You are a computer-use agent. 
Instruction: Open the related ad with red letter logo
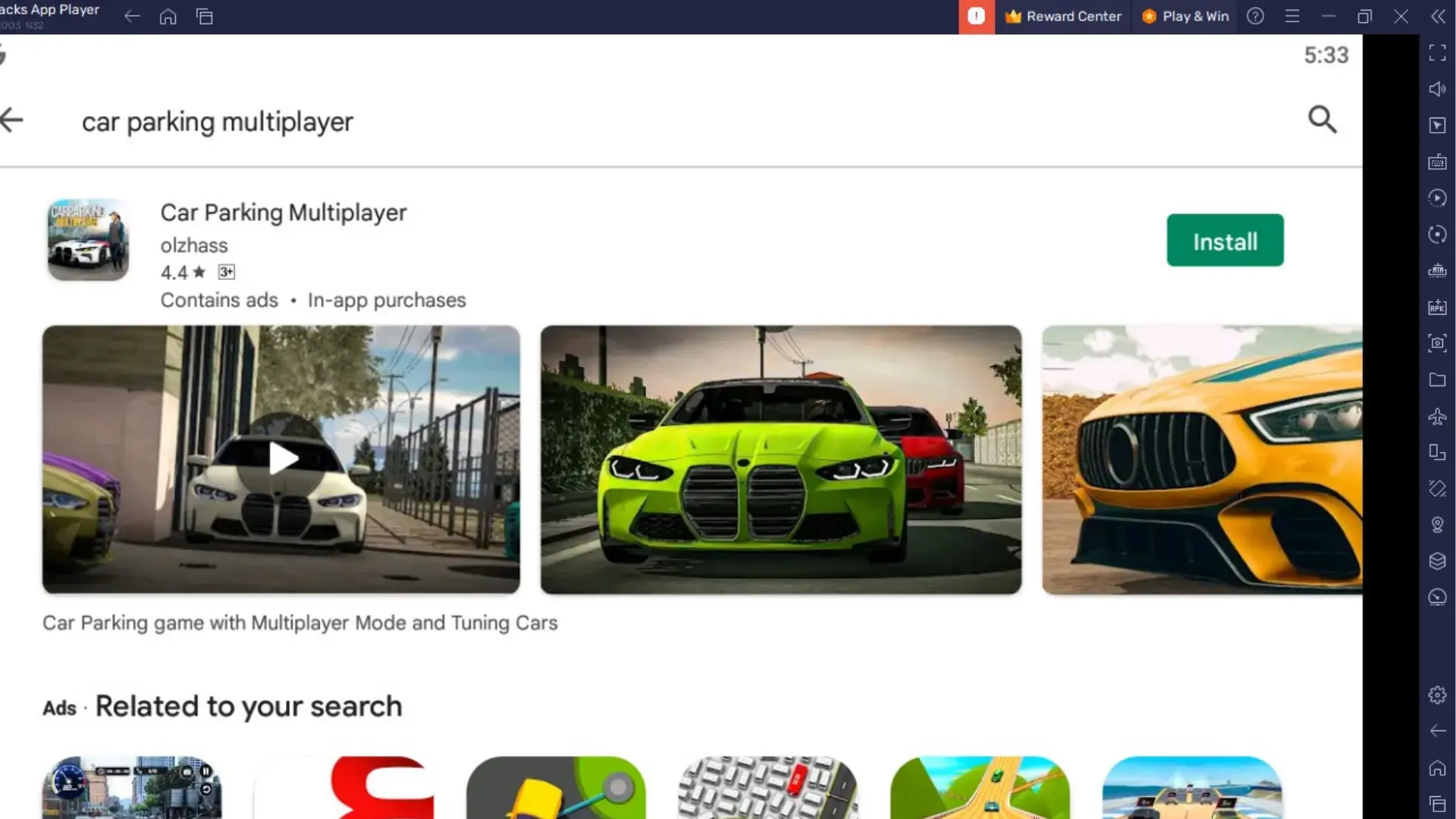click(344, 787)
